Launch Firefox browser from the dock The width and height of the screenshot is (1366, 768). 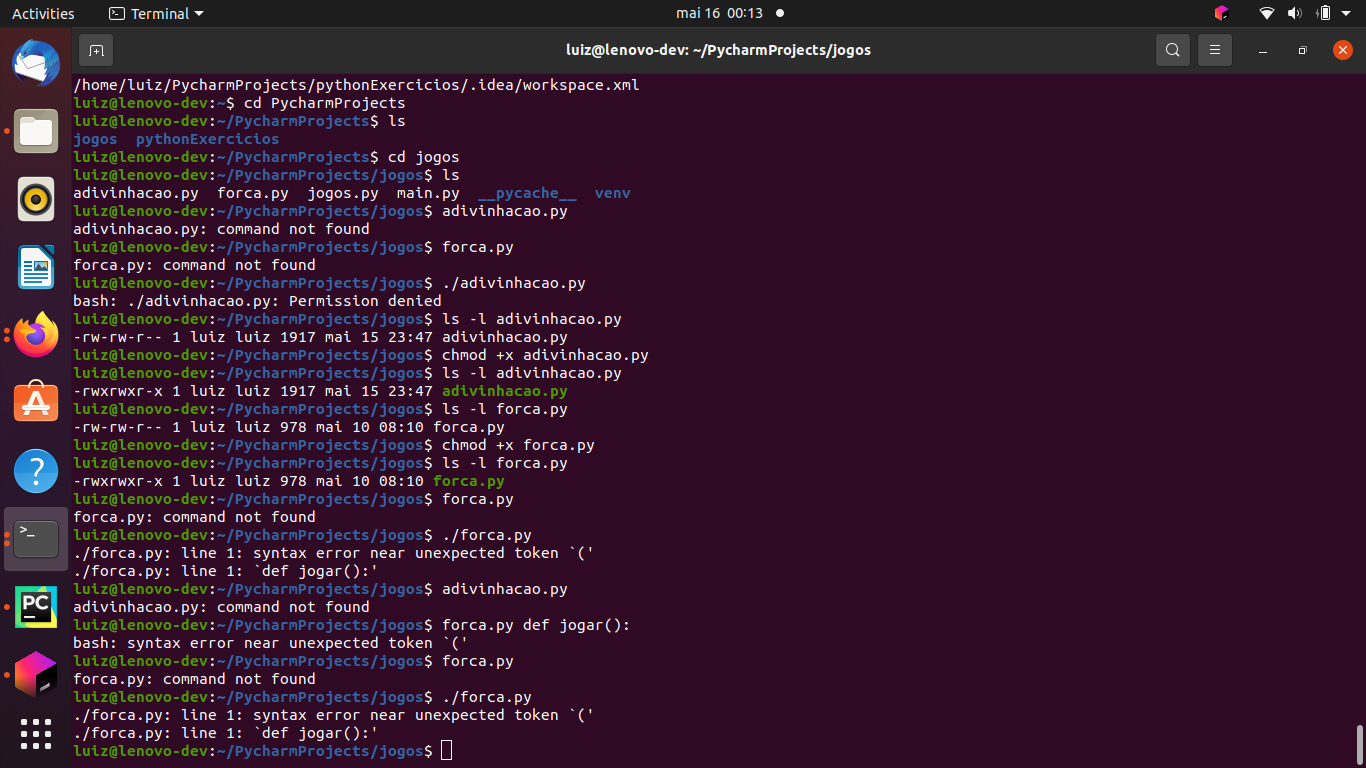point(36,335)
